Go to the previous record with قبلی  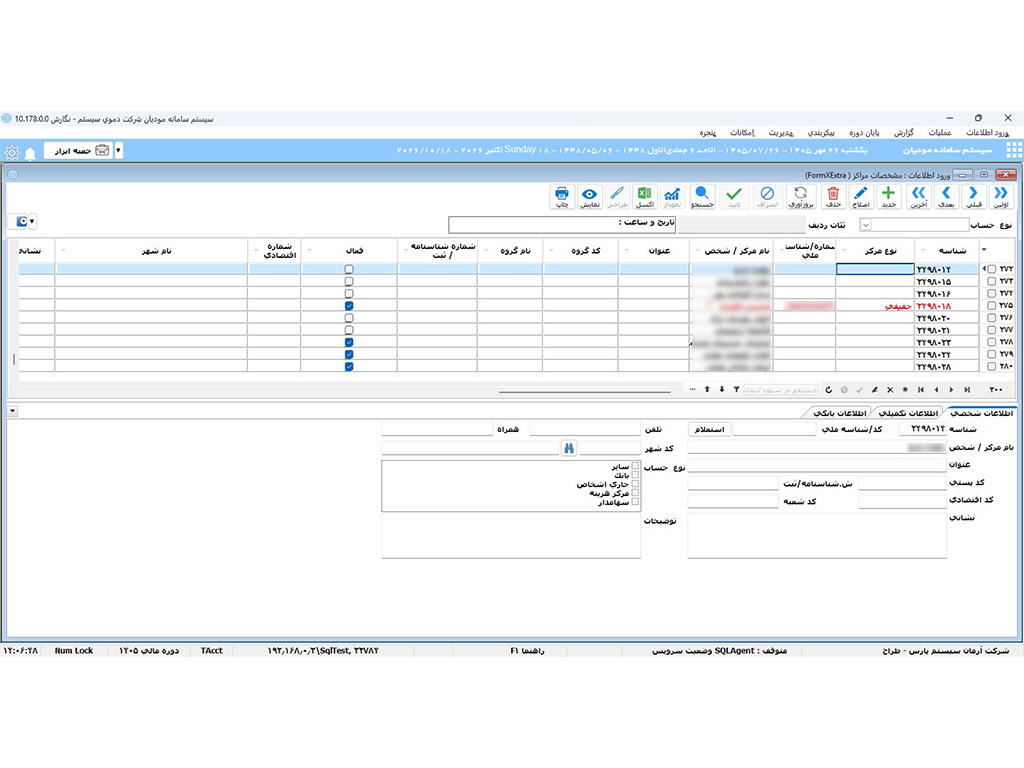point(974,197)
